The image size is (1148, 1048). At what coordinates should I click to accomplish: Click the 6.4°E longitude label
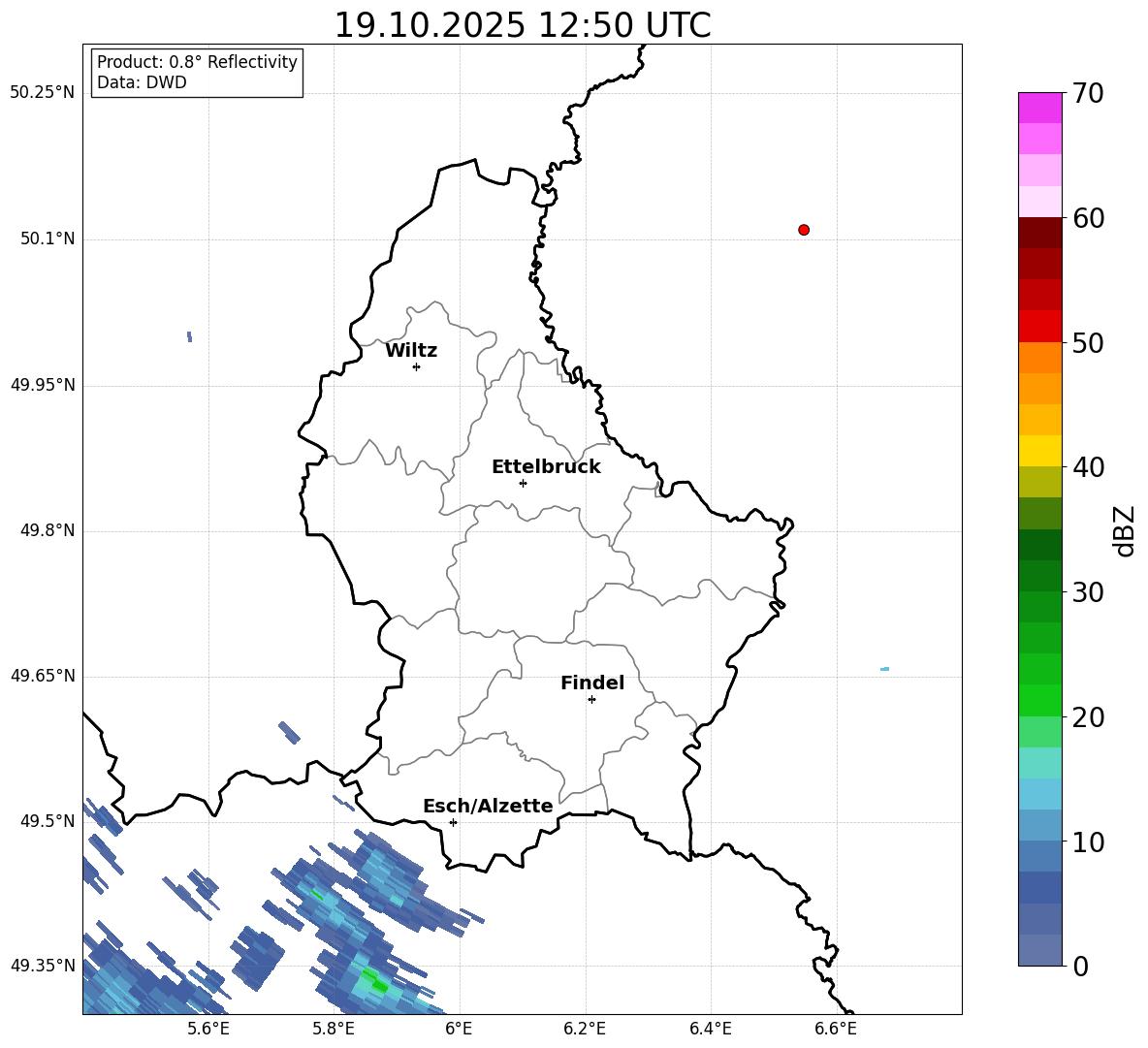(x=710, y=1029)
